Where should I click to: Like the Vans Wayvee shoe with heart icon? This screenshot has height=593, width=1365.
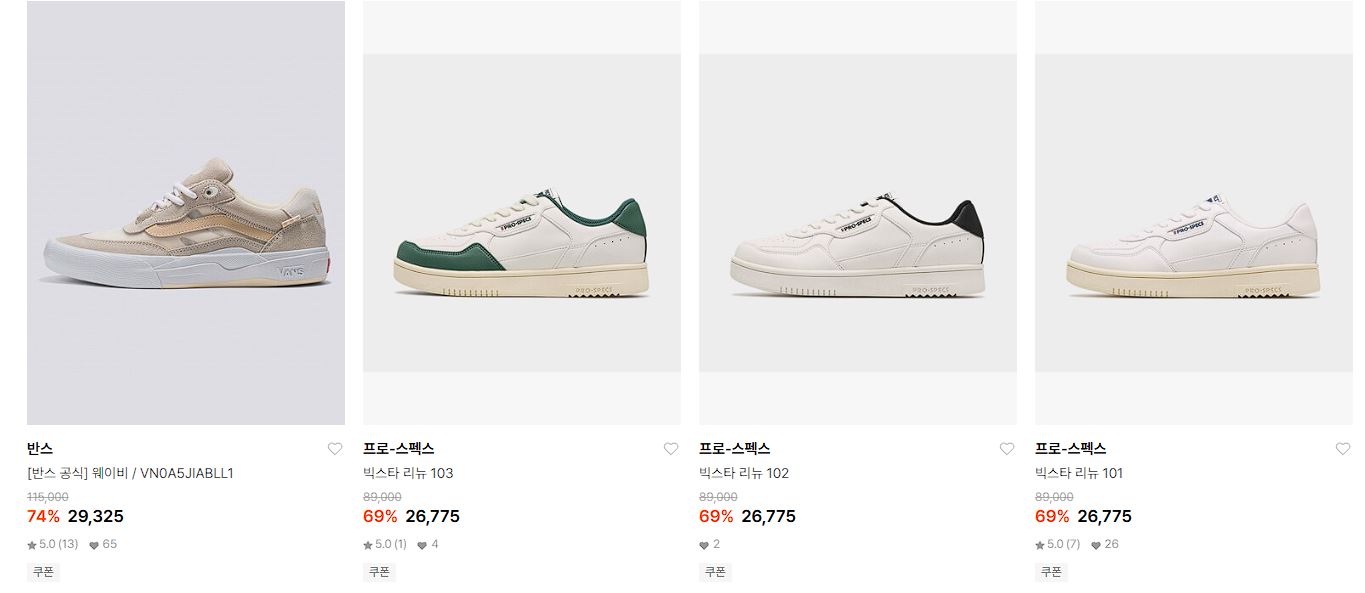[335, 449]
